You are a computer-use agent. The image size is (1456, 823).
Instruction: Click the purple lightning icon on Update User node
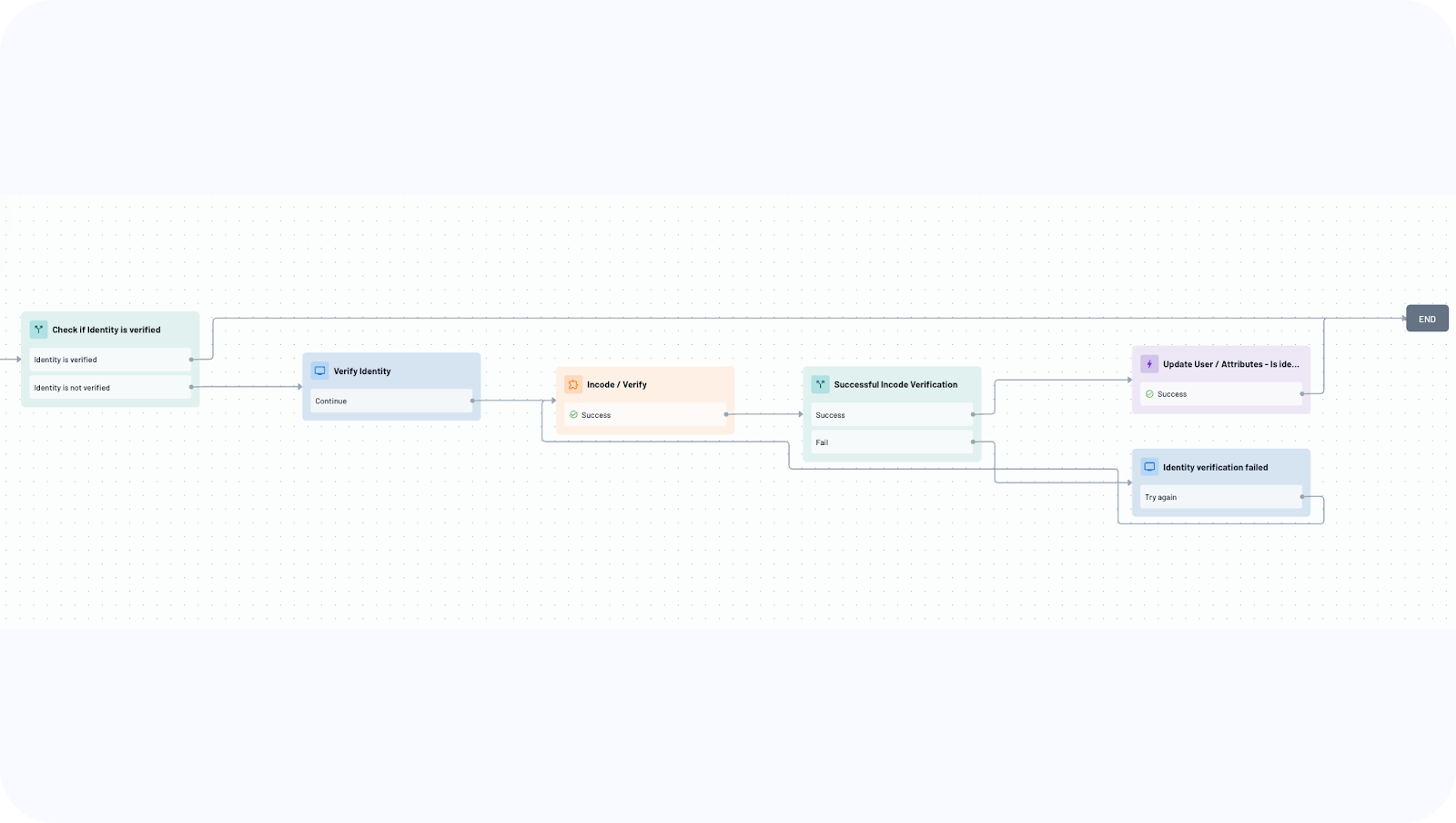pyautogui.click(x=1149, y=364)
